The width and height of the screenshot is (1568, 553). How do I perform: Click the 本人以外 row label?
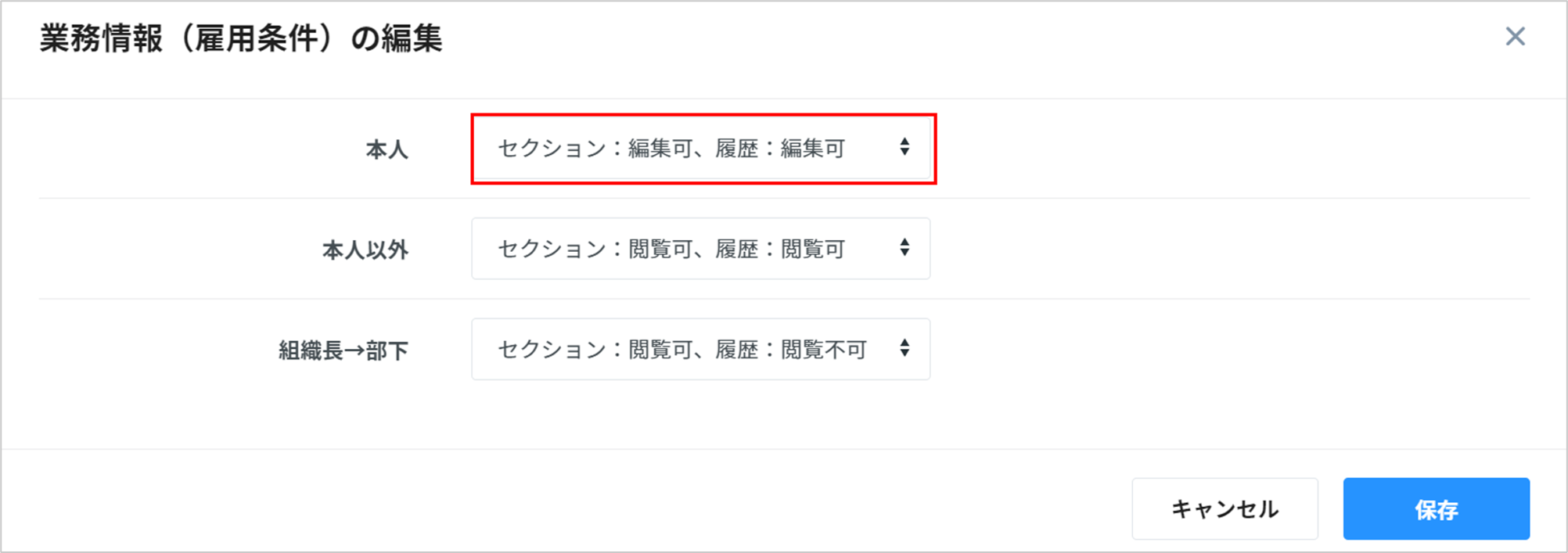pyautogui.click(x=365, y=250)
